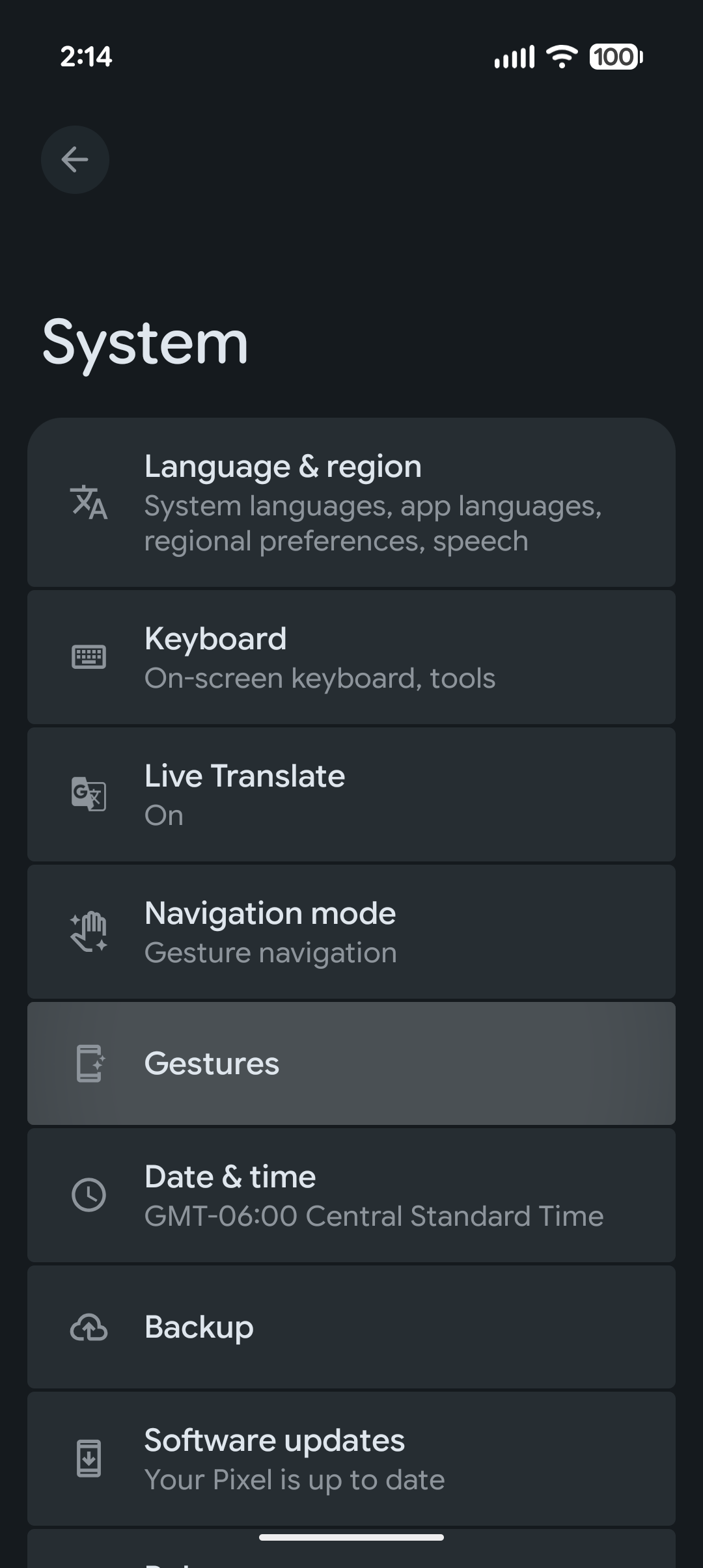Open Backup settings
The height and width of the screenshot is (1568, 703).
351,1327
